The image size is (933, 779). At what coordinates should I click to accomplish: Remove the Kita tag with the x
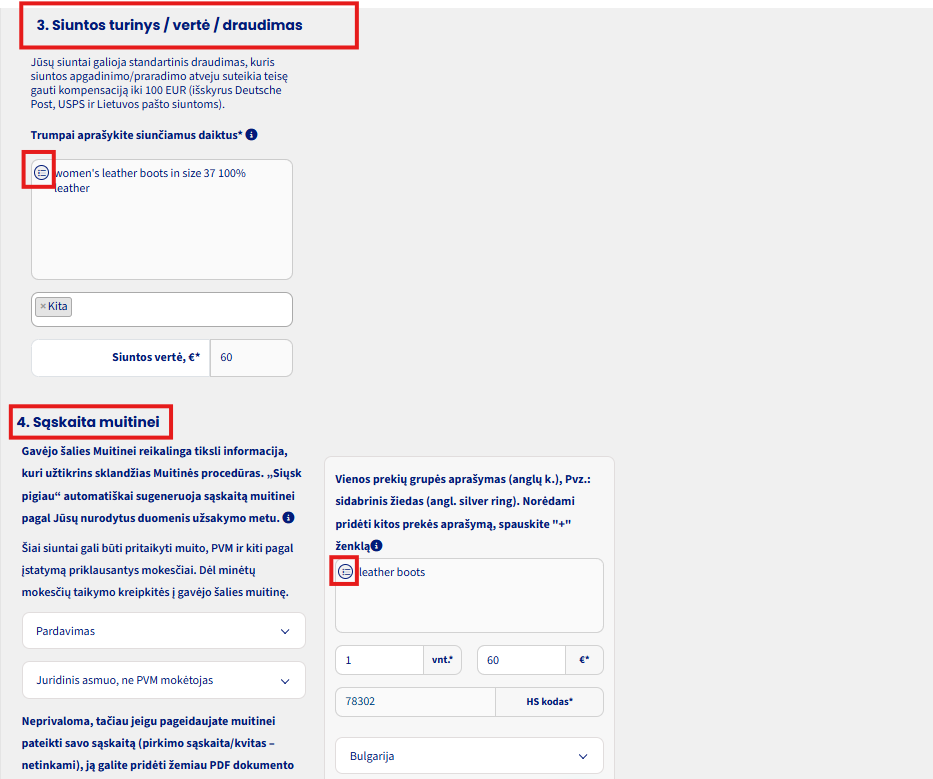(43, 306)
